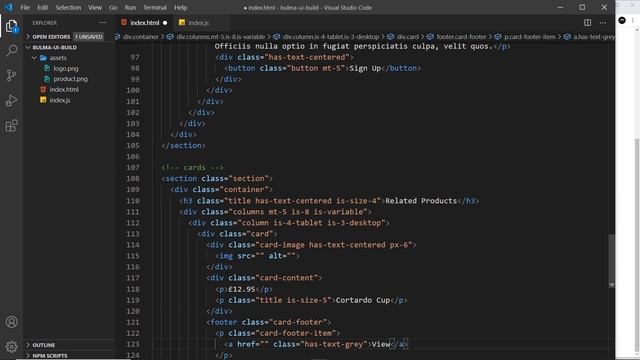Open the Terminal menu

155,7
